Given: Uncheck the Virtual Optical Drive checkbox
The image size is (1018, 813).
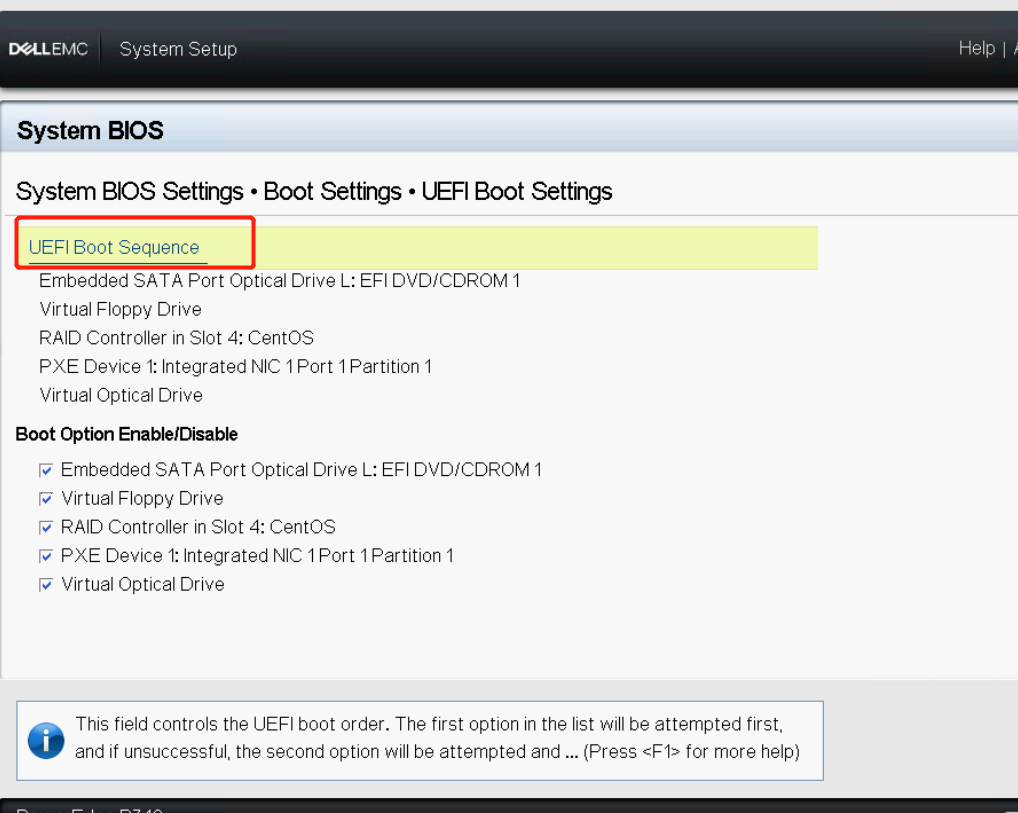Looking at the screenshot, I should tap(46, 584).
